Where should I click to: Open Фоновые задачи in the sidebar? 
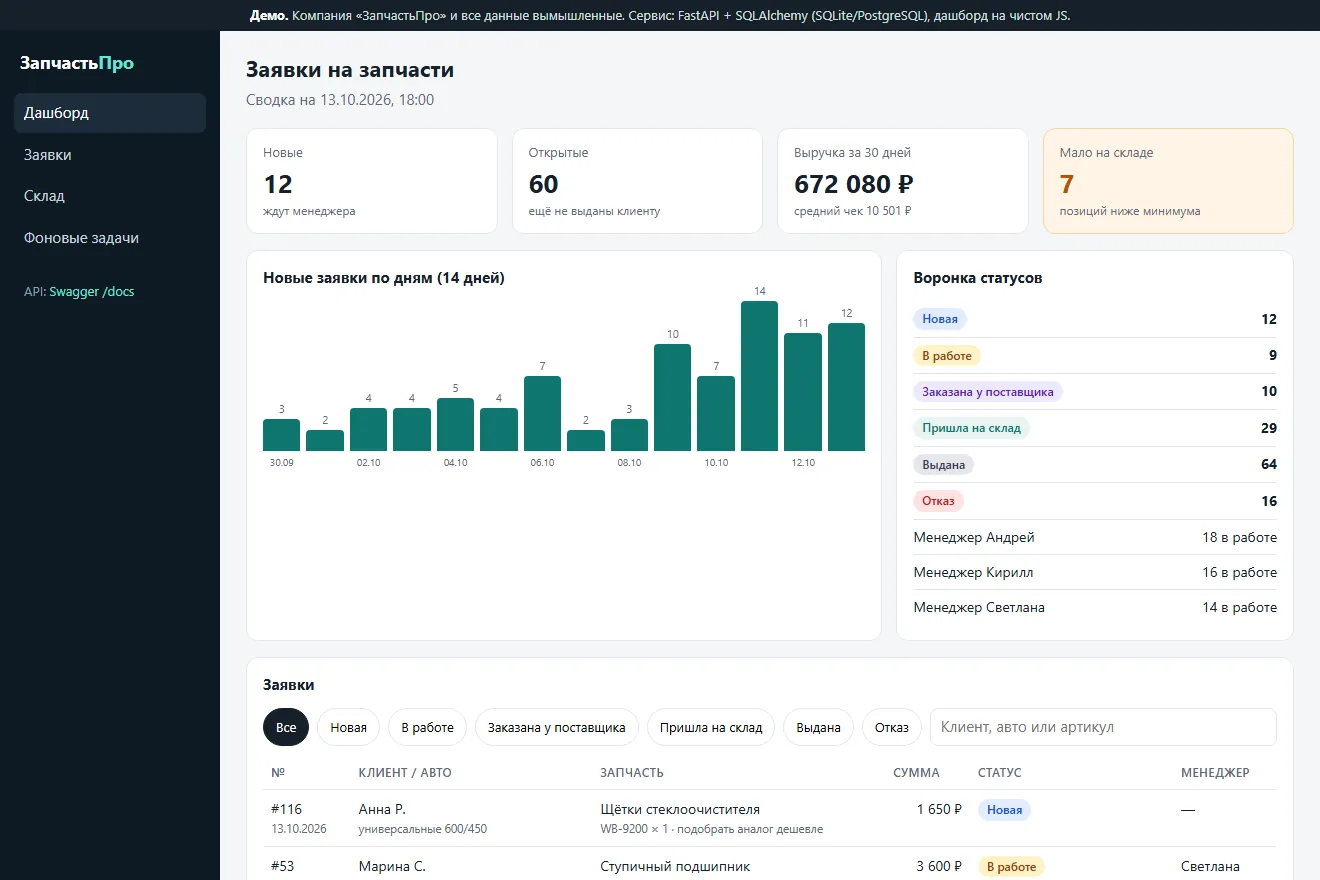[x=110, y=238]
